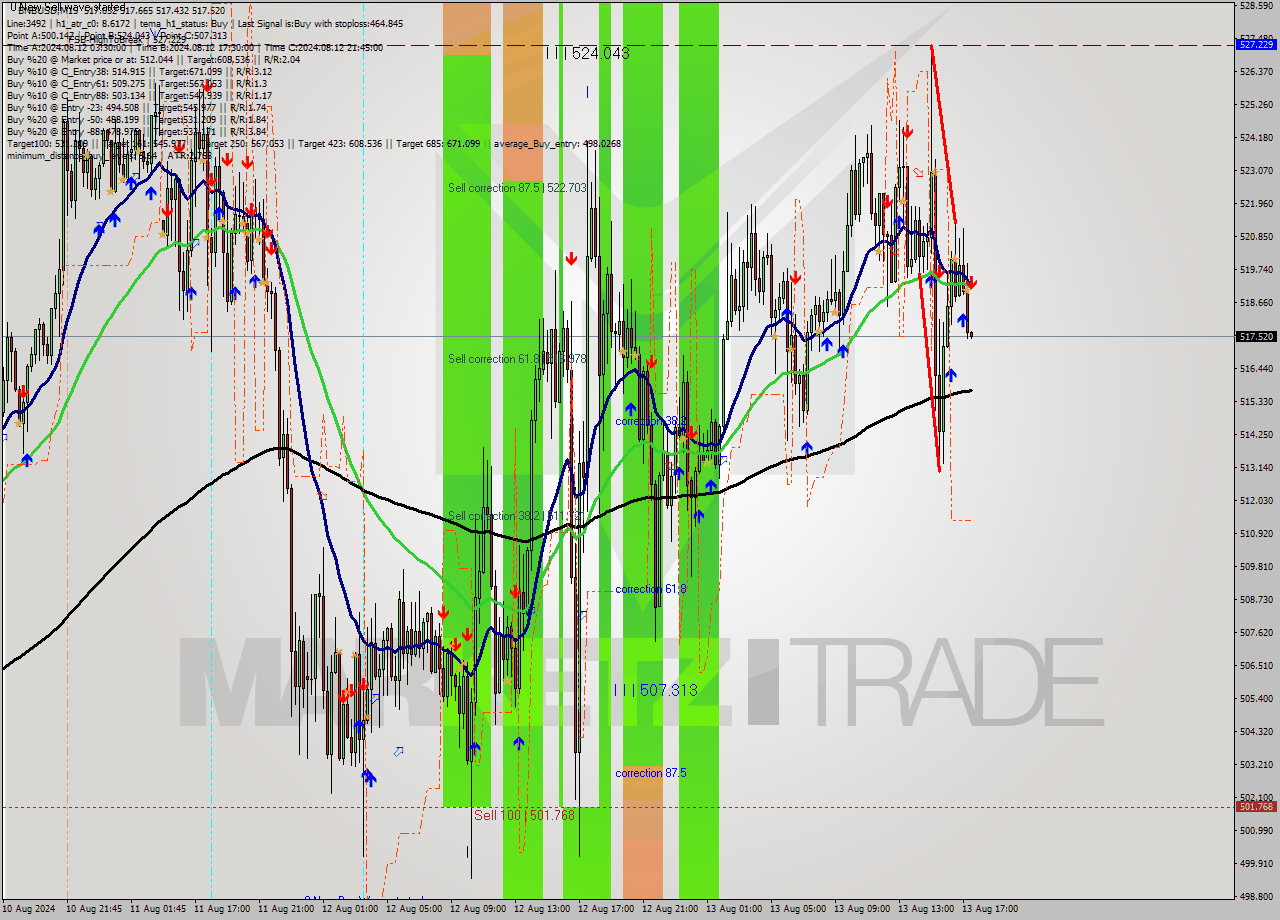Click the 512.030 price axis label

[x=1256, y=500]
